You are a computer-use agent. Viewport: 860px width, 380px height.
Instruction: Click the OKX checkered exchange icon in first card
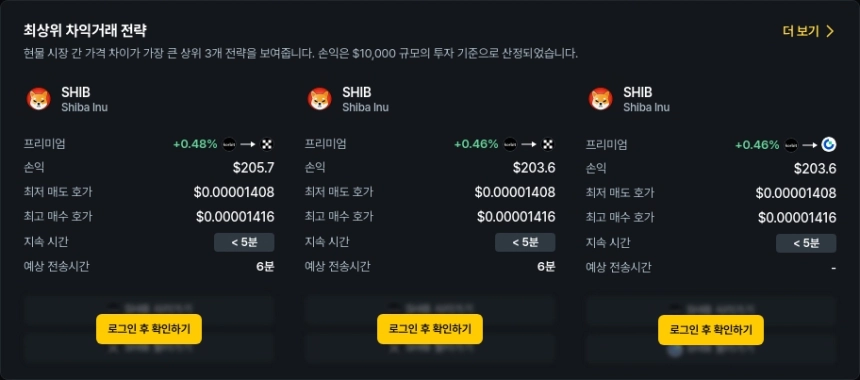point(267,145)
